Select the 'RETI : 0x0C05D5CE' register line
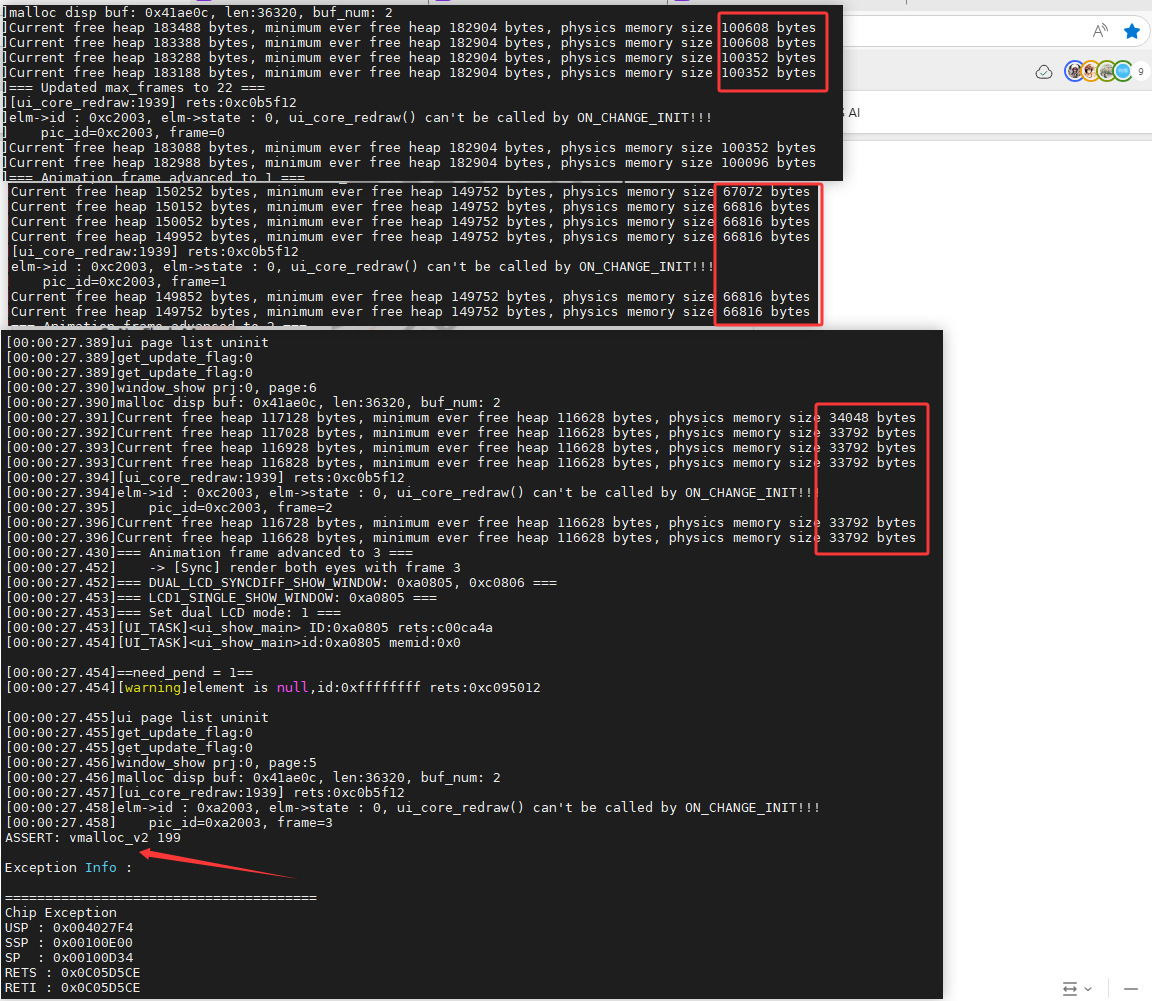Image resolution: width=1152 pixels, height=1001 pixels. coord(72,989)
